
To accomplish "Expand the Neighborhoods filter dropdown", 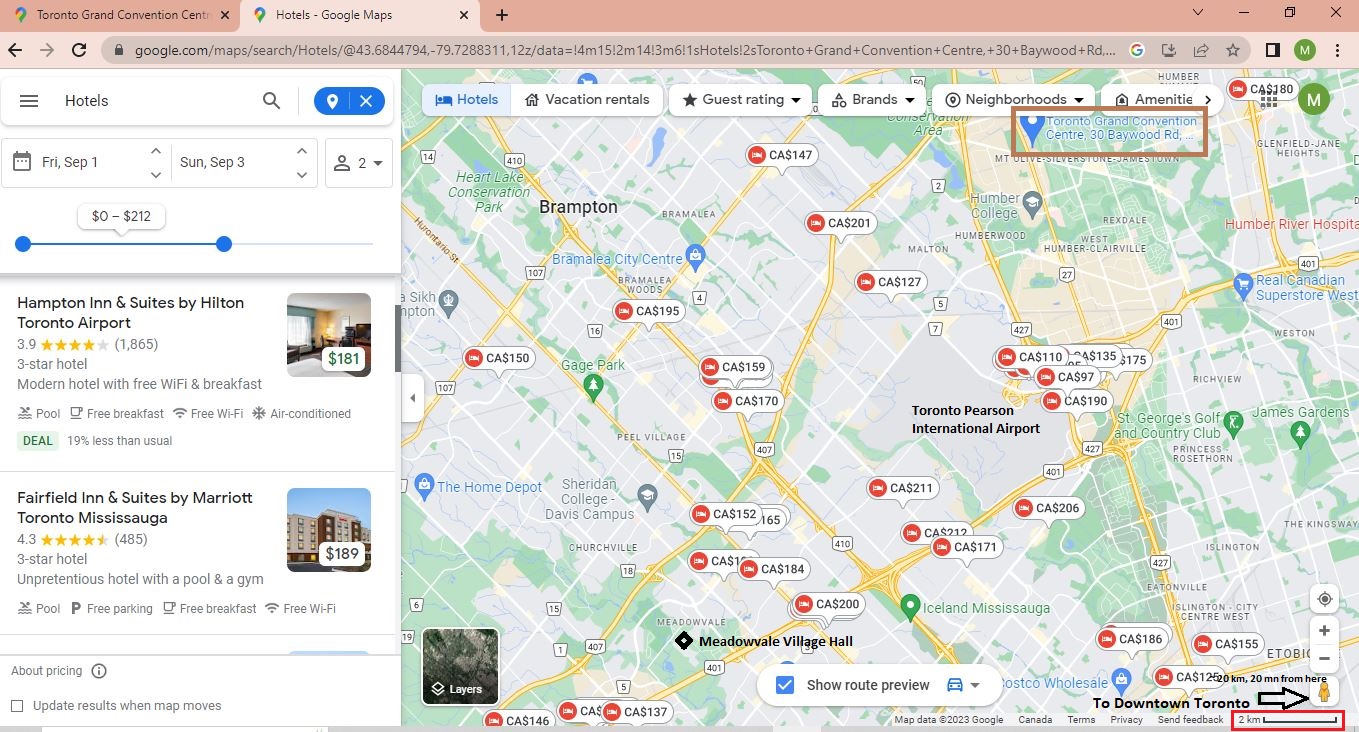I will coord(1014,100).
